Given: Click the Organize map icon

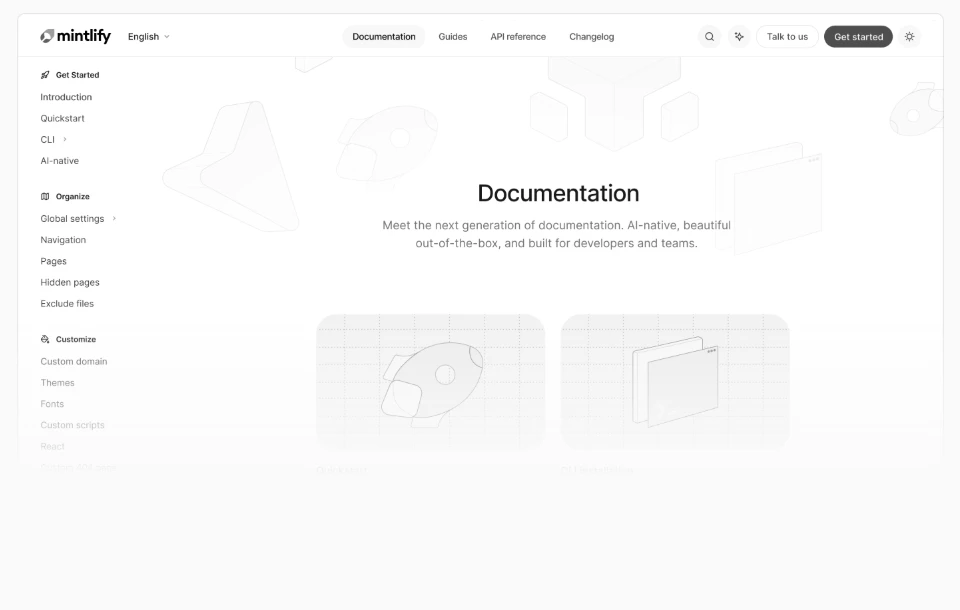Looking at the screenshot, I should (45, 197).
